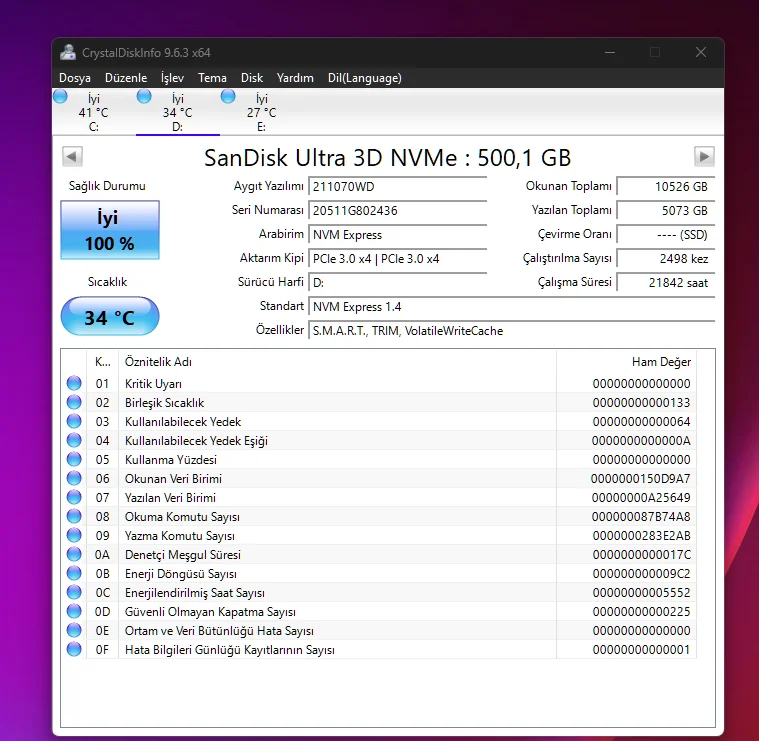Minimize the CrystalDiskInfo window
This screenshot has width=759, height=741.
(610, 52)
